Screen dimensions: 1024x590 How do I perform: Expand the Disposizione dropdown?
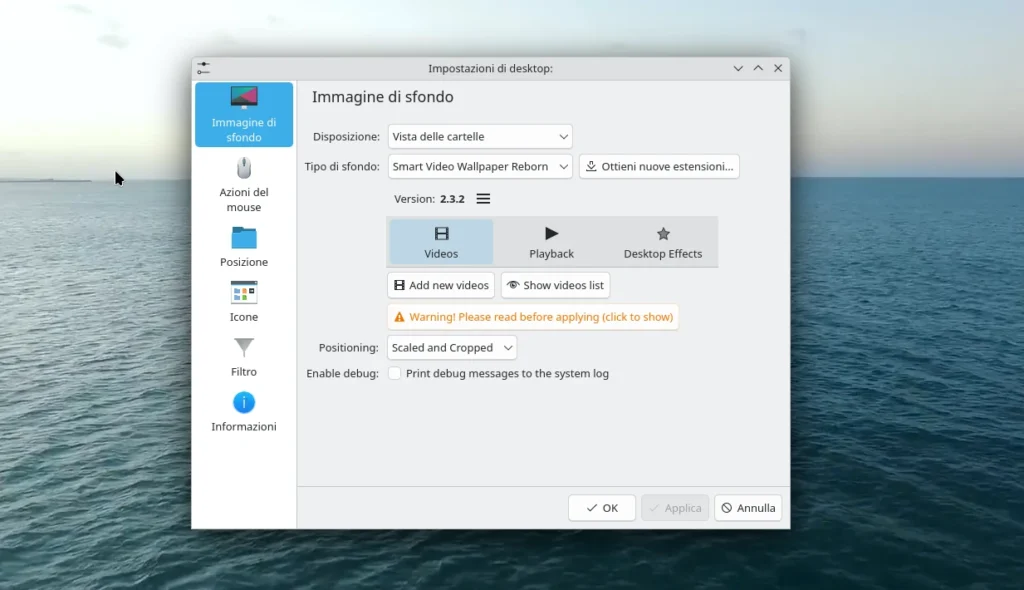pos(480,137)
